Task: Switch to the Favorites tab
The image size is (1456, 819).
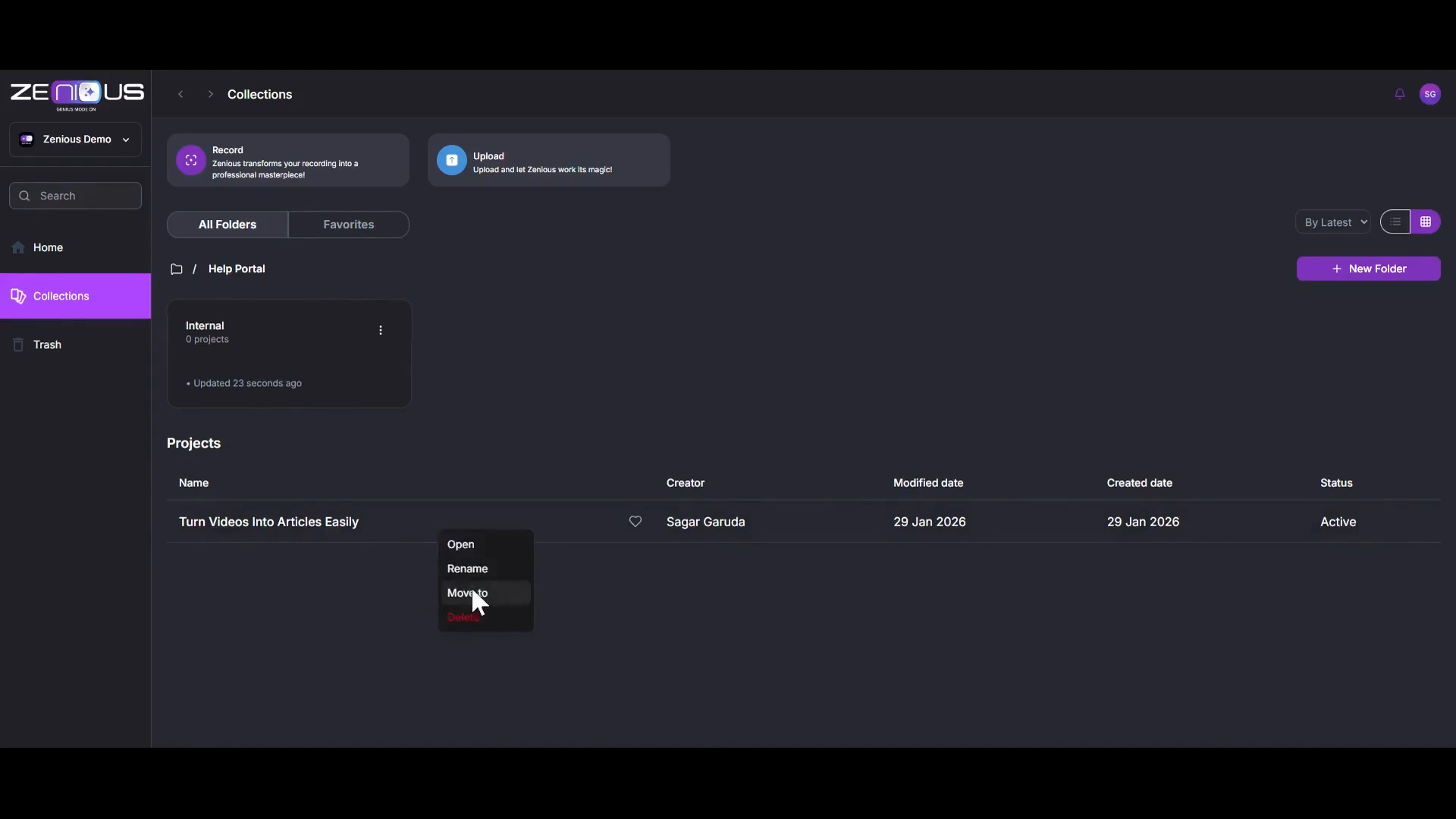Action: tap(348, 224)
